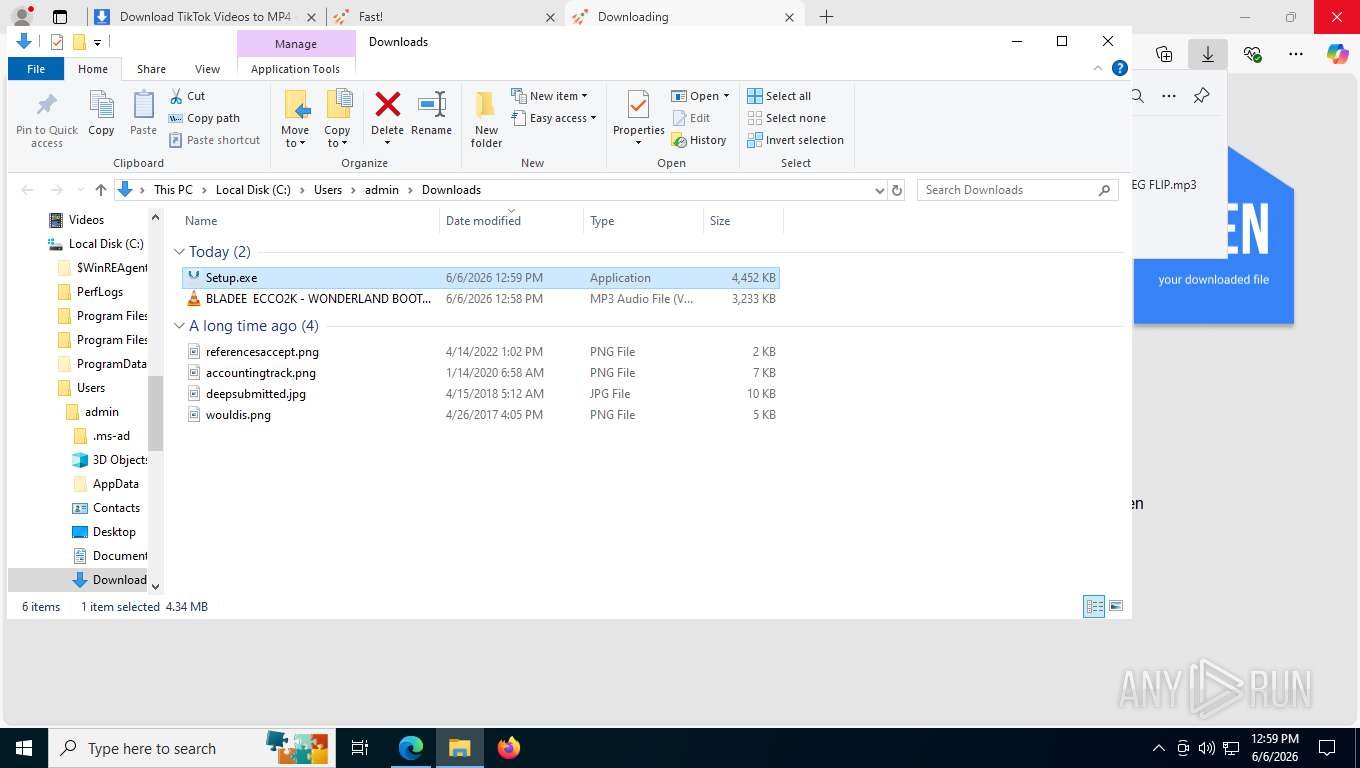
Task: Rename the selected file
Action: tap(431, 113)
